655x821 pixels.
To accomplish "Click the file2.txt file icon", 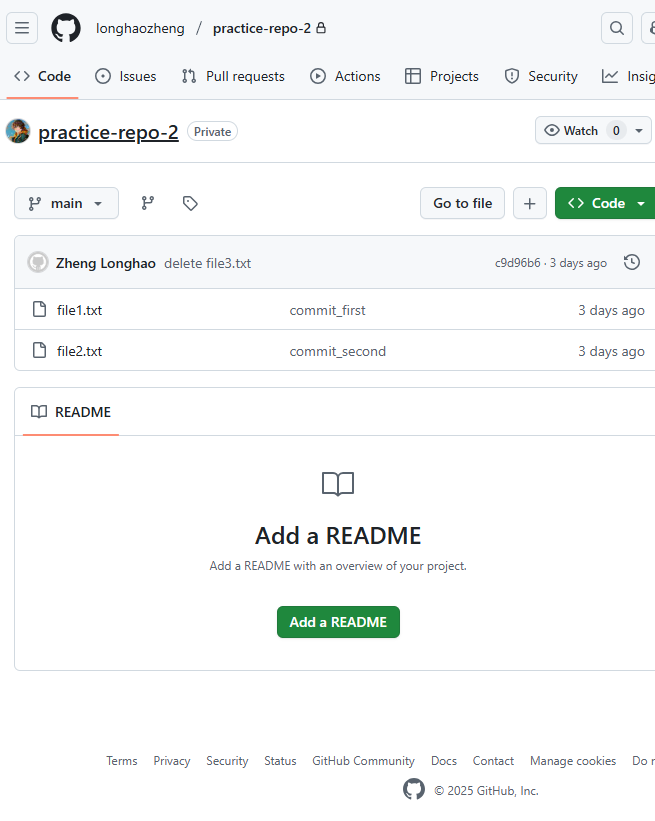I will tap(39, 350).
